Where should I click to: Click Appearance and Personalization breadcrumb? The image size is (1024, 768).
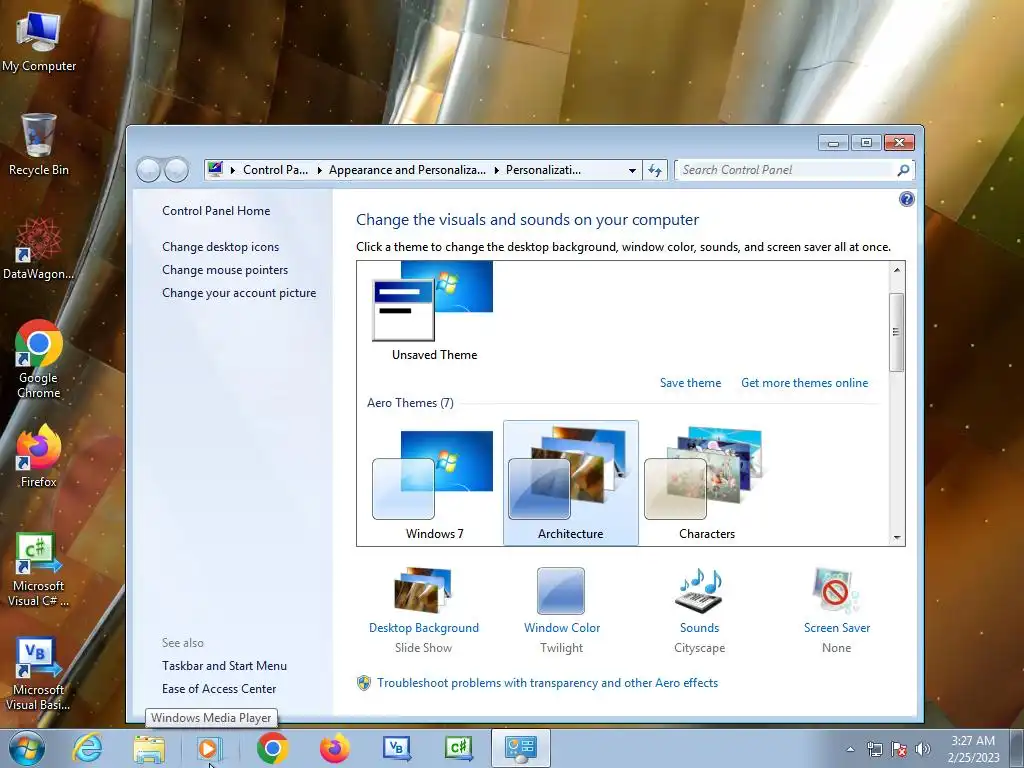(407, 170)
